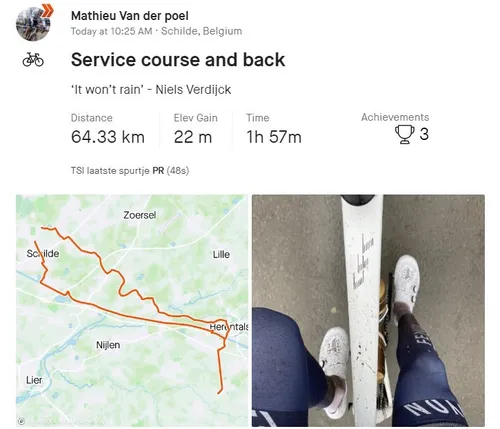500x429 pixels.
Task: Open the Mathieu Van der poel name link
Action: (130, 16)
